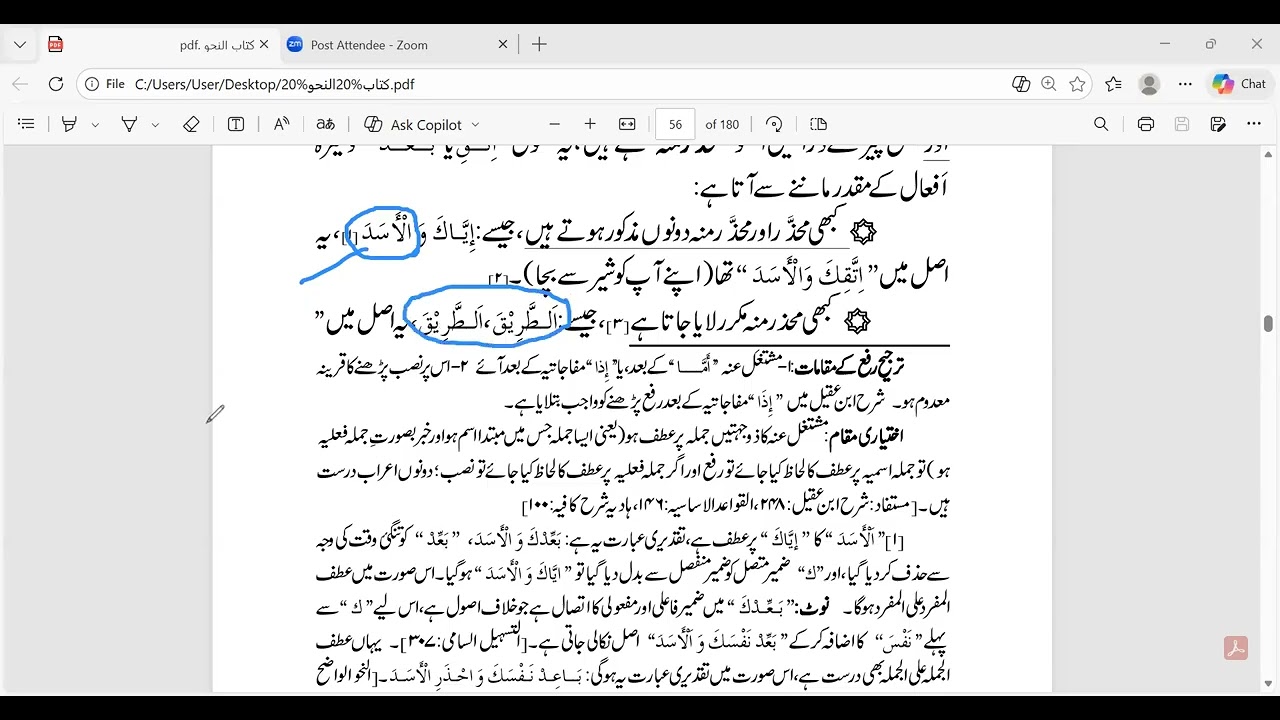Zoom in the PDF page

pyautogui.click(x=590, y=124)
